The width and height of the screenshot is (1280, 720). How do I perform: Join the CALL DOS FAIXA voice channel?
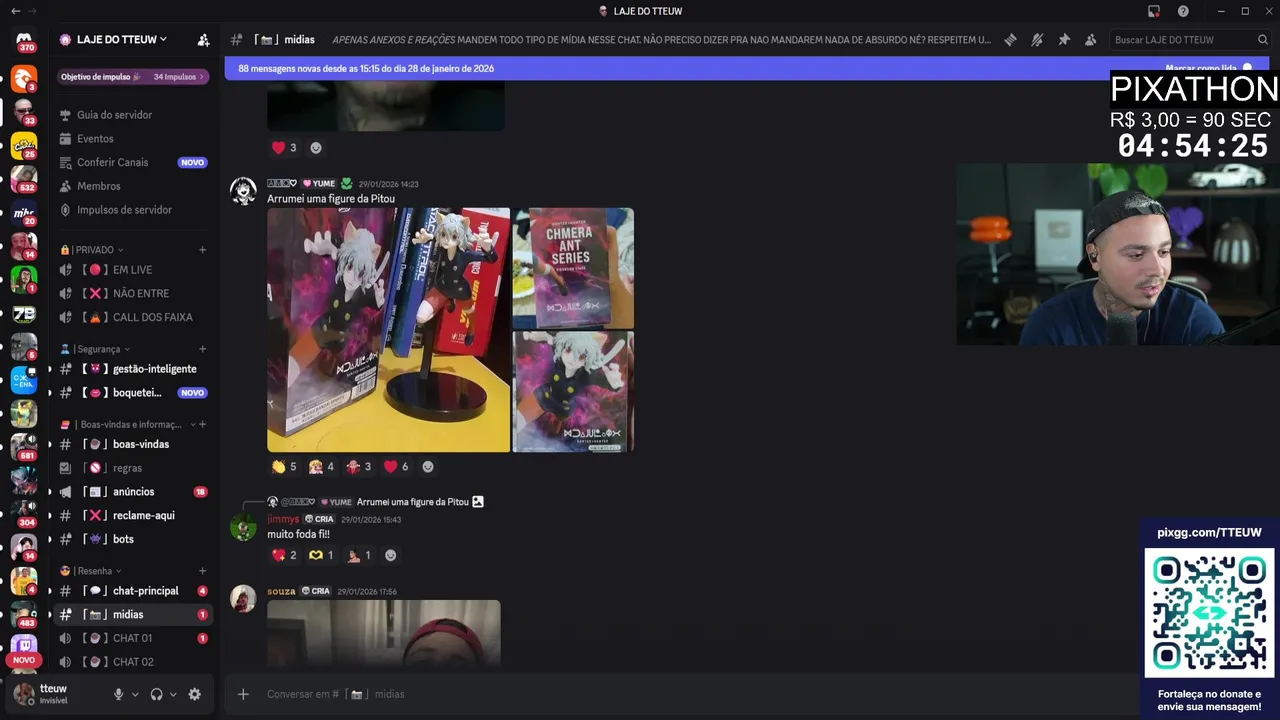click(x=133, y=317)
